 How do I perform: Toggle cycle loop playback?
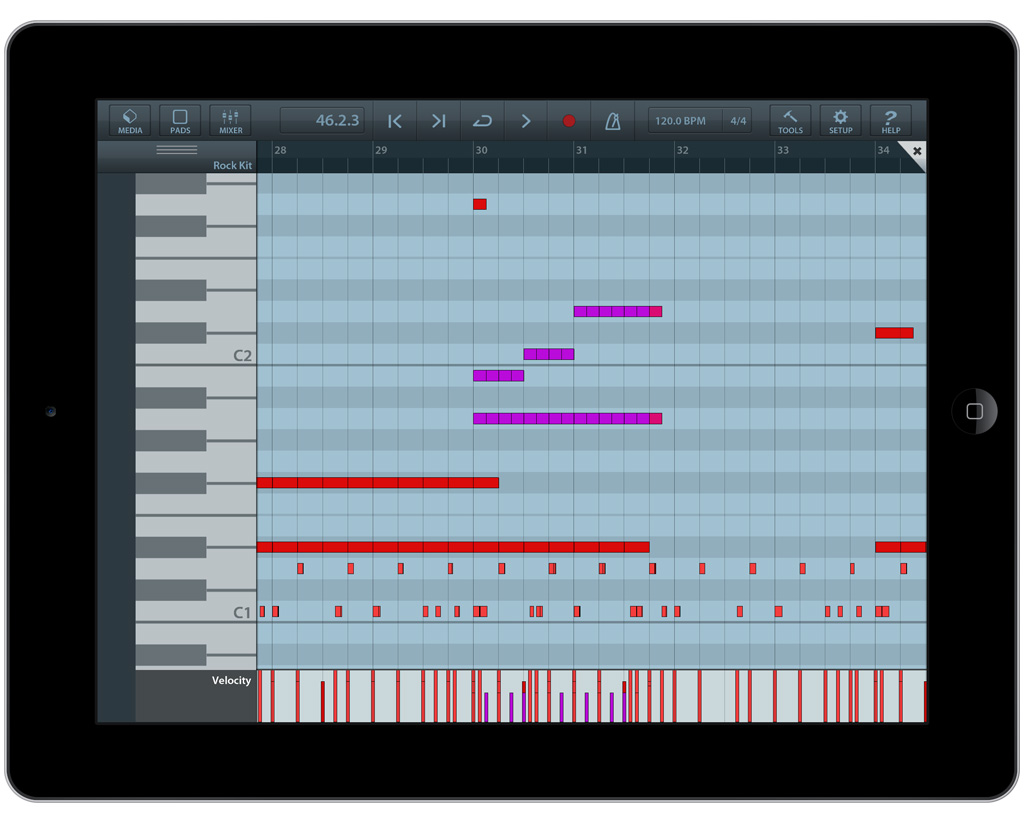point(482,120)
